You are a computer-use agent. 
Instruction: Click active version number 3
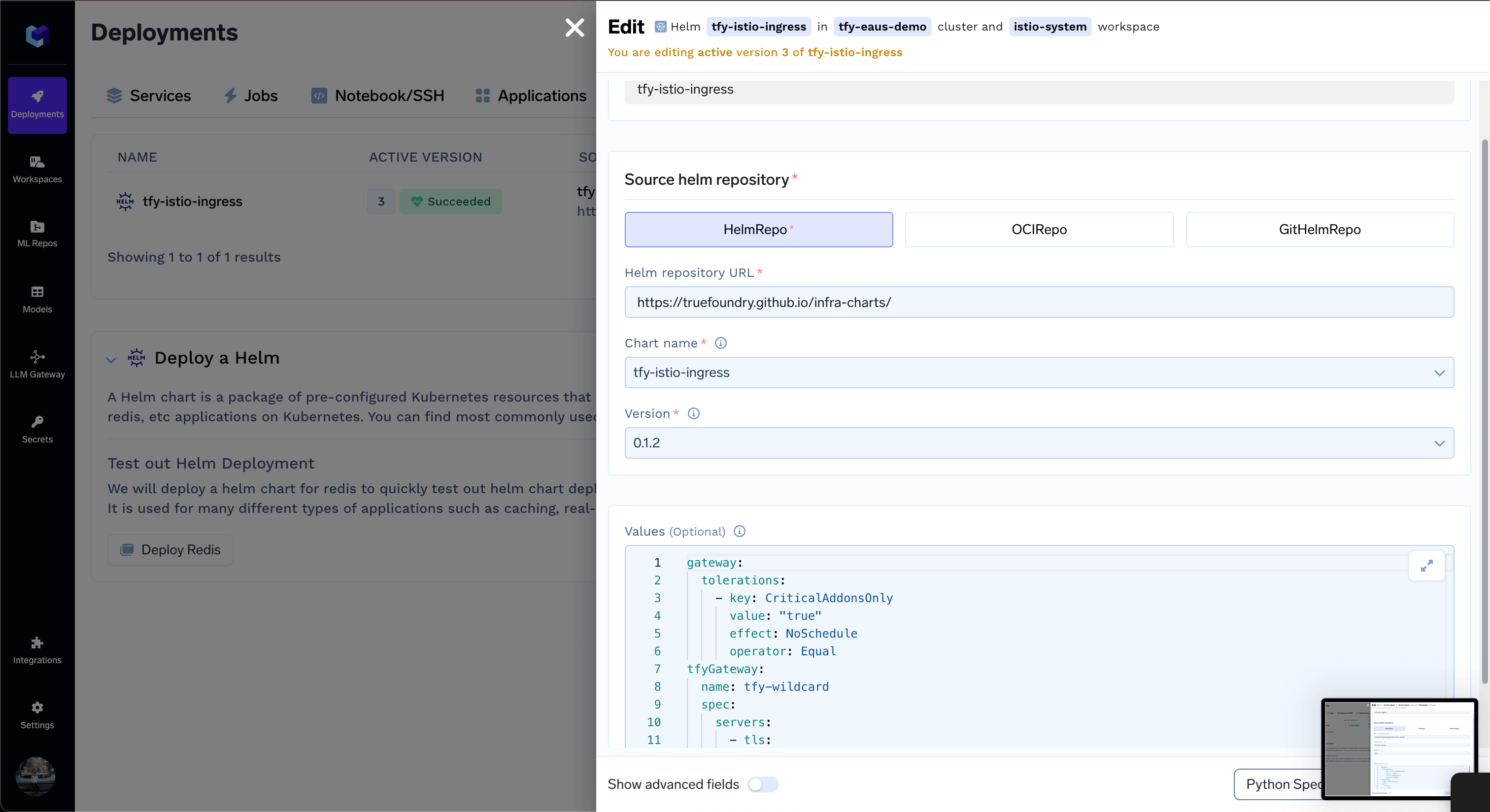(380, 201)
